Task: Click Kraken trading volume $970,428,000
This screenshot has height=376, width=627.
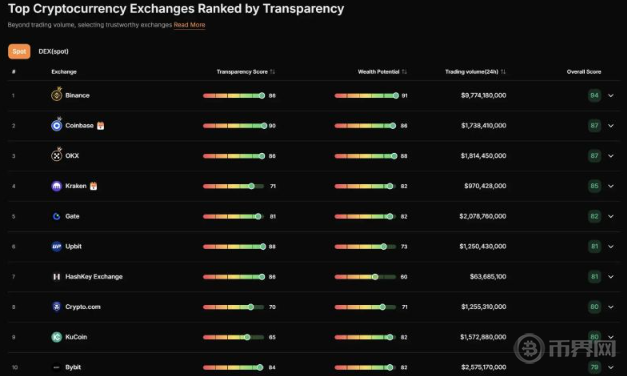Action: 485,186
